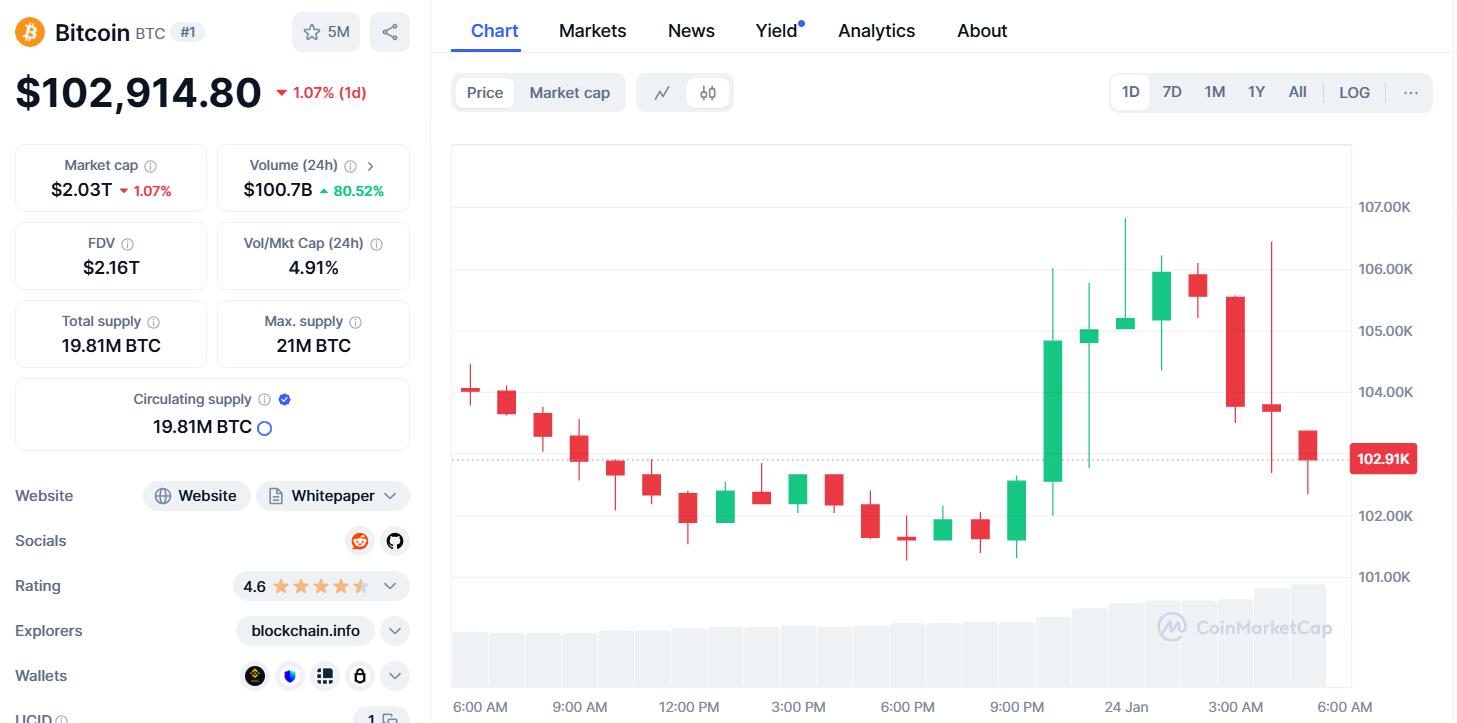Expand the Whitepaper dropdown

390,496
